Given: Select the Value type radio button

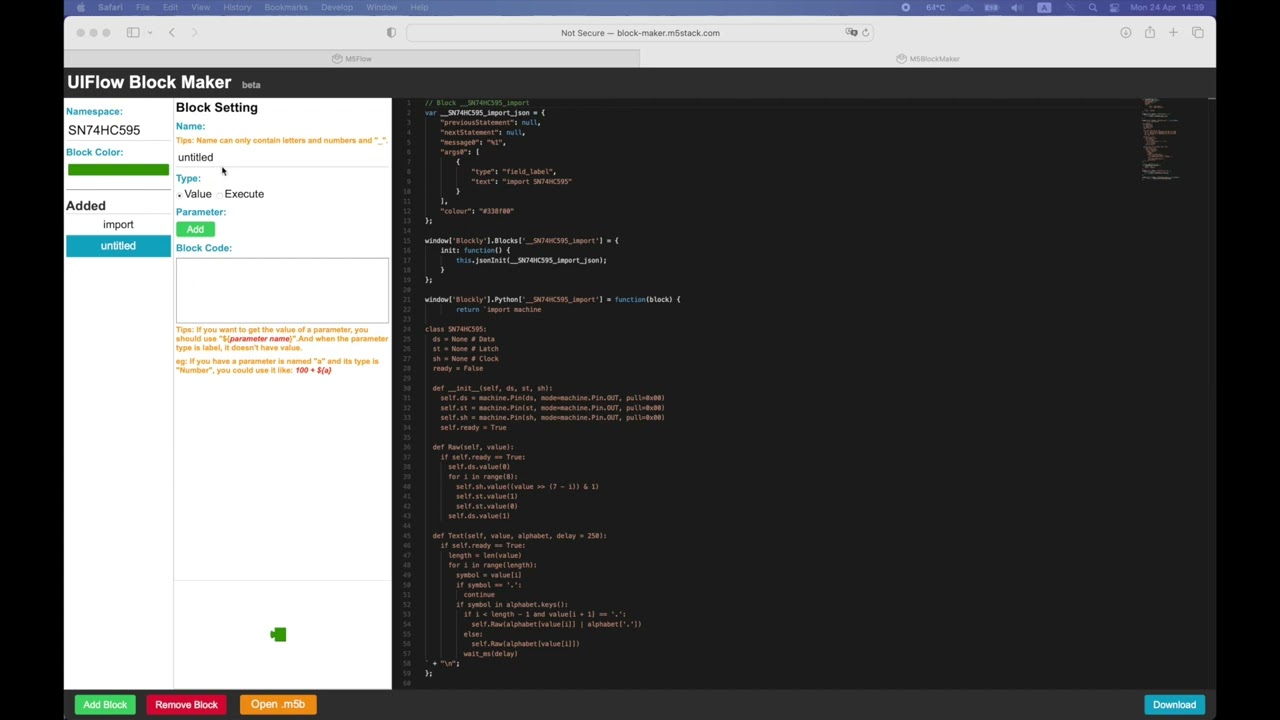Looking at the screenshot, I should pyautogui.click(x=180, y=194).
